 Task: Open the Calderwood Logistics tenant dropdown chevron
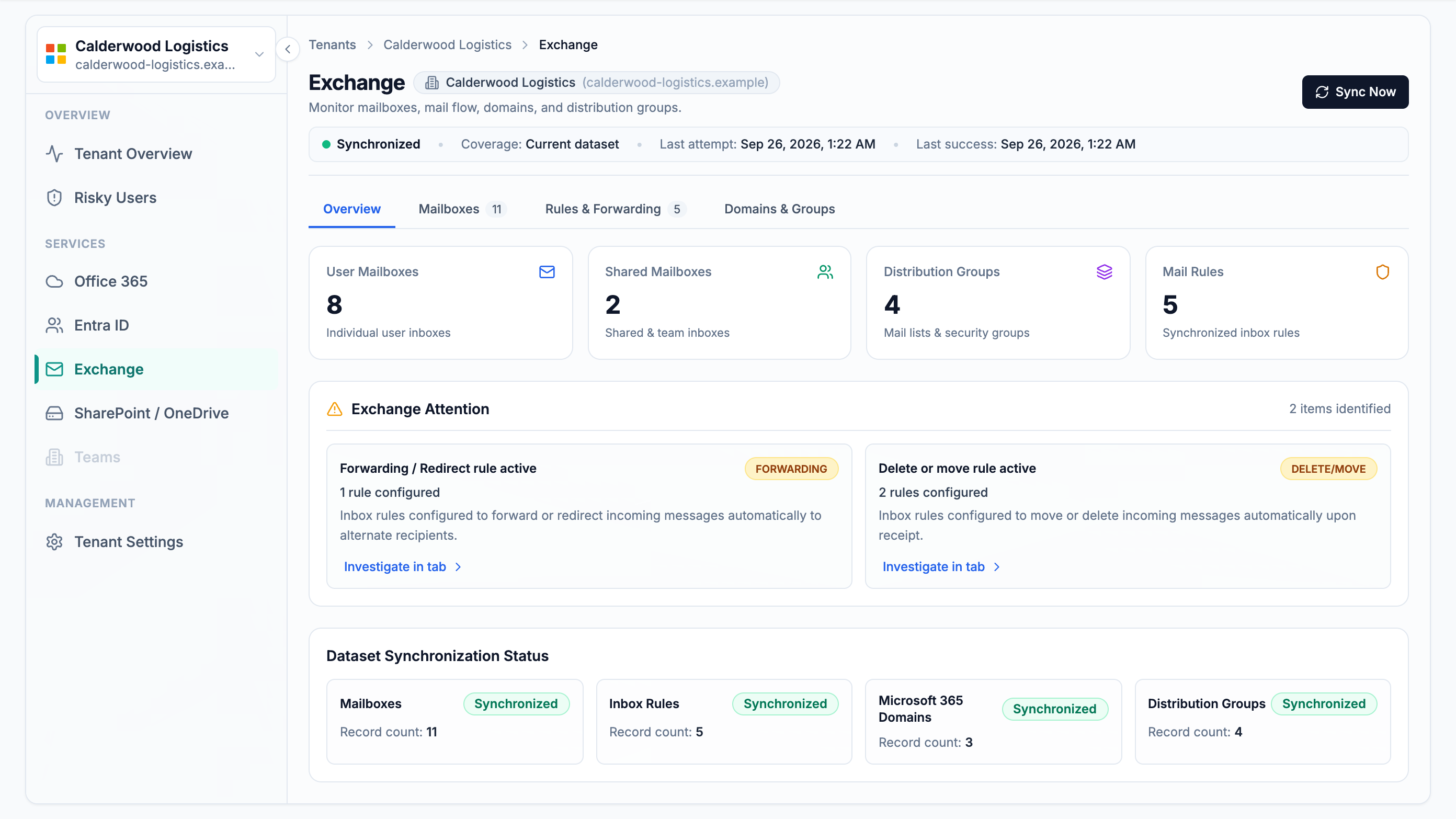[259, 54]
